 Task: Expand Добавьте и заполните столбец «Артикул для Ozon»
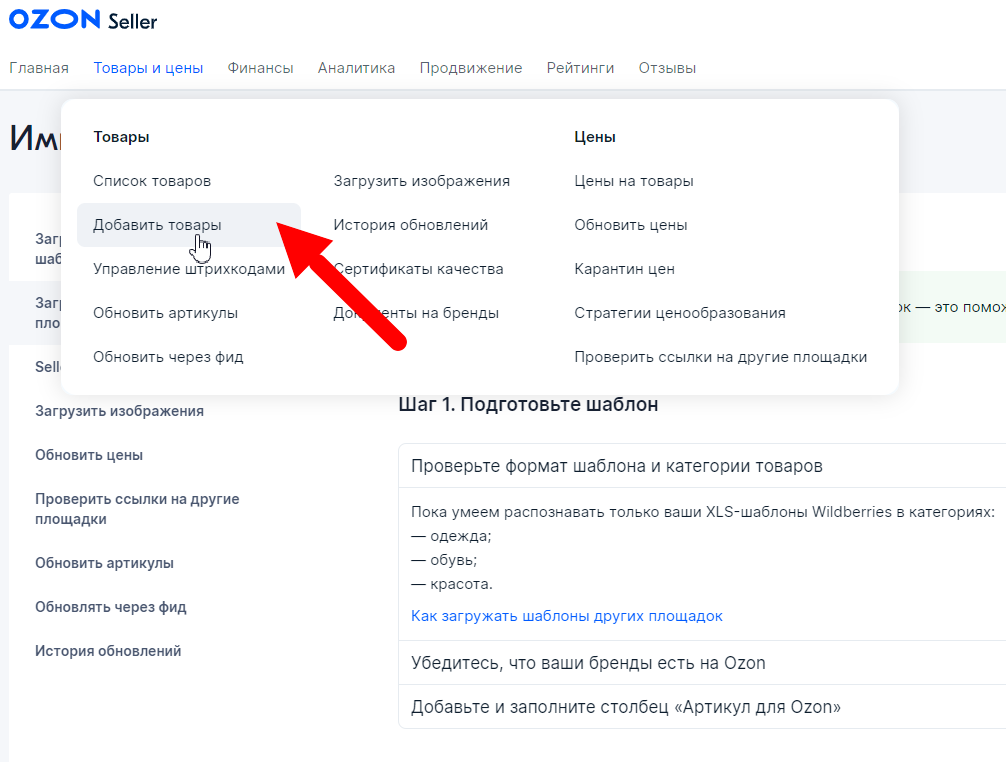pos(703,707)
